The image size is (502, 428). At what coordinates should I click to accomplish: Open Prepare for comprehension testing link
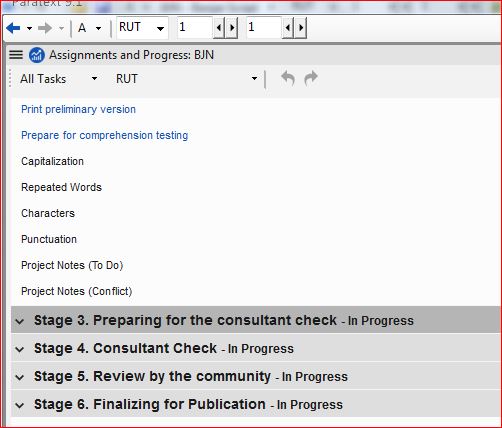pyautogui.click(x=105, y=135)
